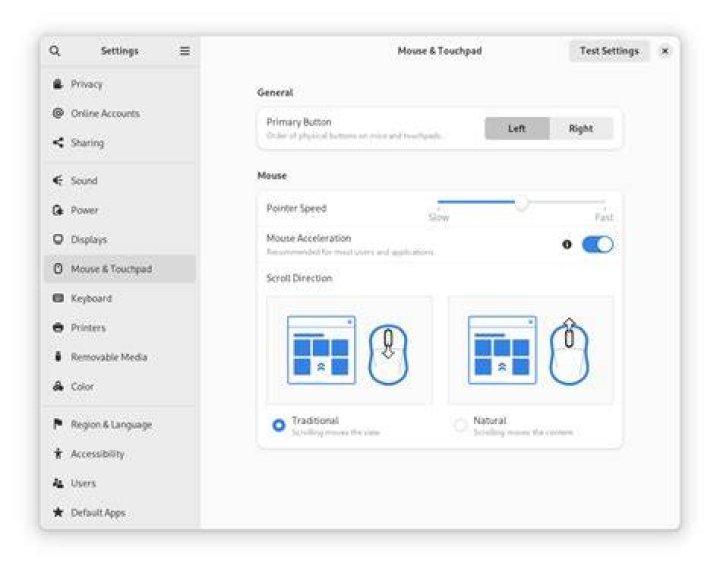Screen dimensions: 720x573
Task: Open the hamburger menu in Settings header
Action: point(185,51)
